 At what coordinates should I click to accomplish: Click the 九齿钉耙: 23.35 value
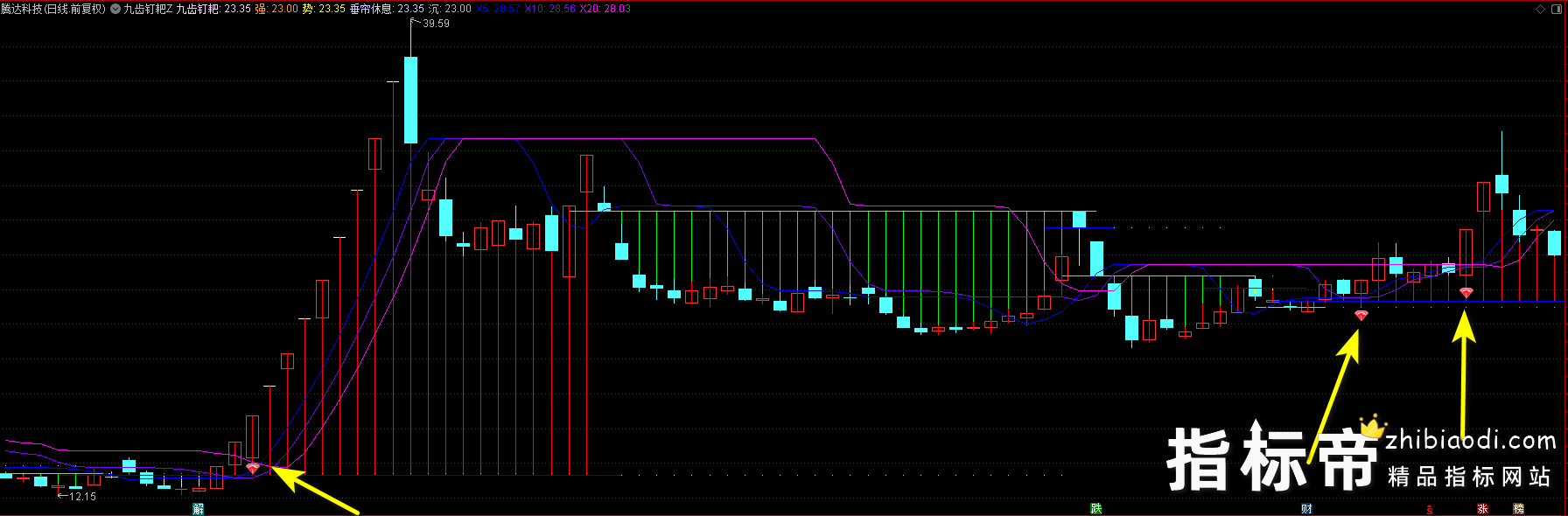coord(213,9)
